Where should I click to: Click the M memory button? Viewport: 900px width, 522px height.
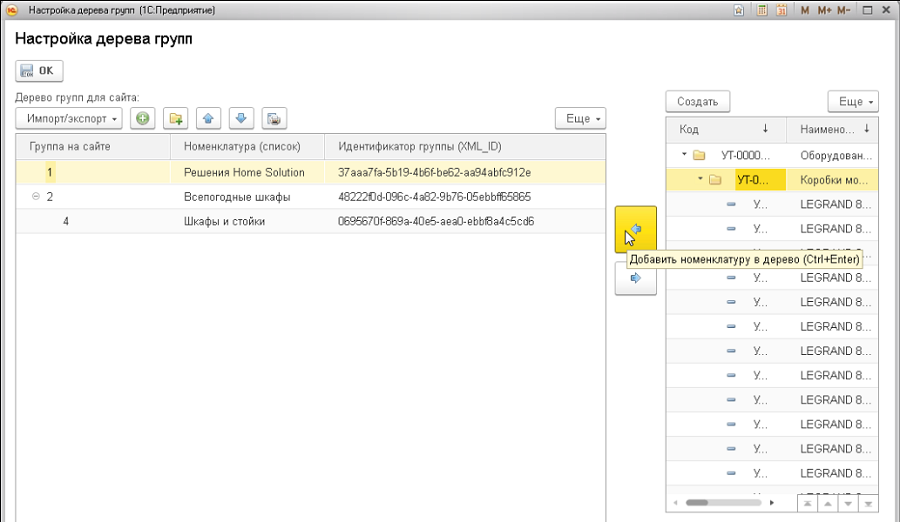click(x=805, y=10)
